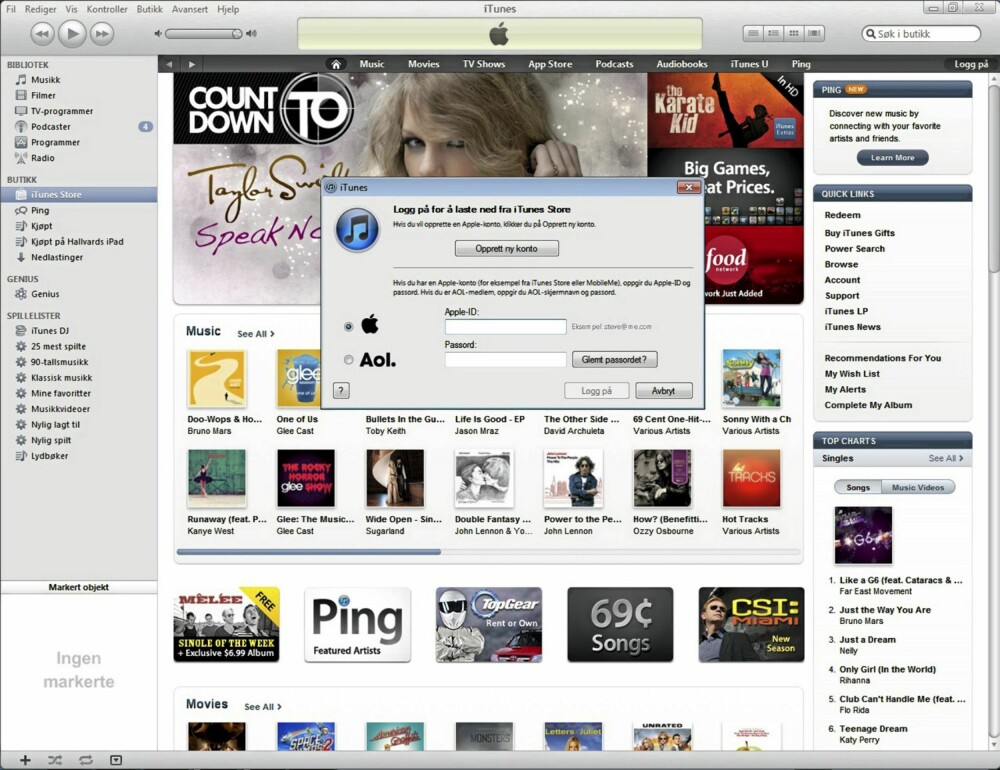Open the Audiobooks store tab
Viewport: 1000px width, 770px height.
click(682, 64)
